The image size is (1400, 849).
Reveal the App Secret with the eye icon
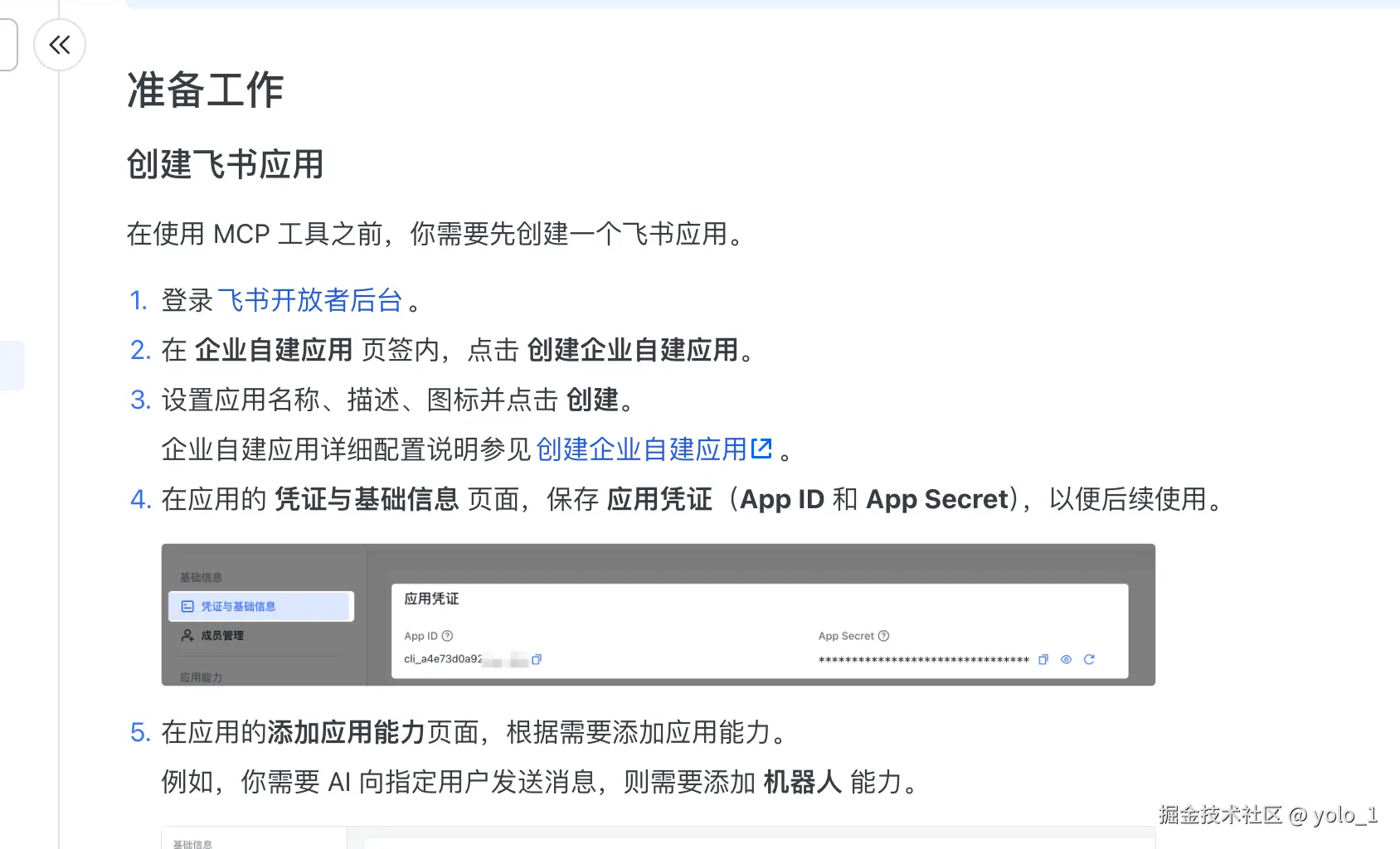(x=1066, y=660)
